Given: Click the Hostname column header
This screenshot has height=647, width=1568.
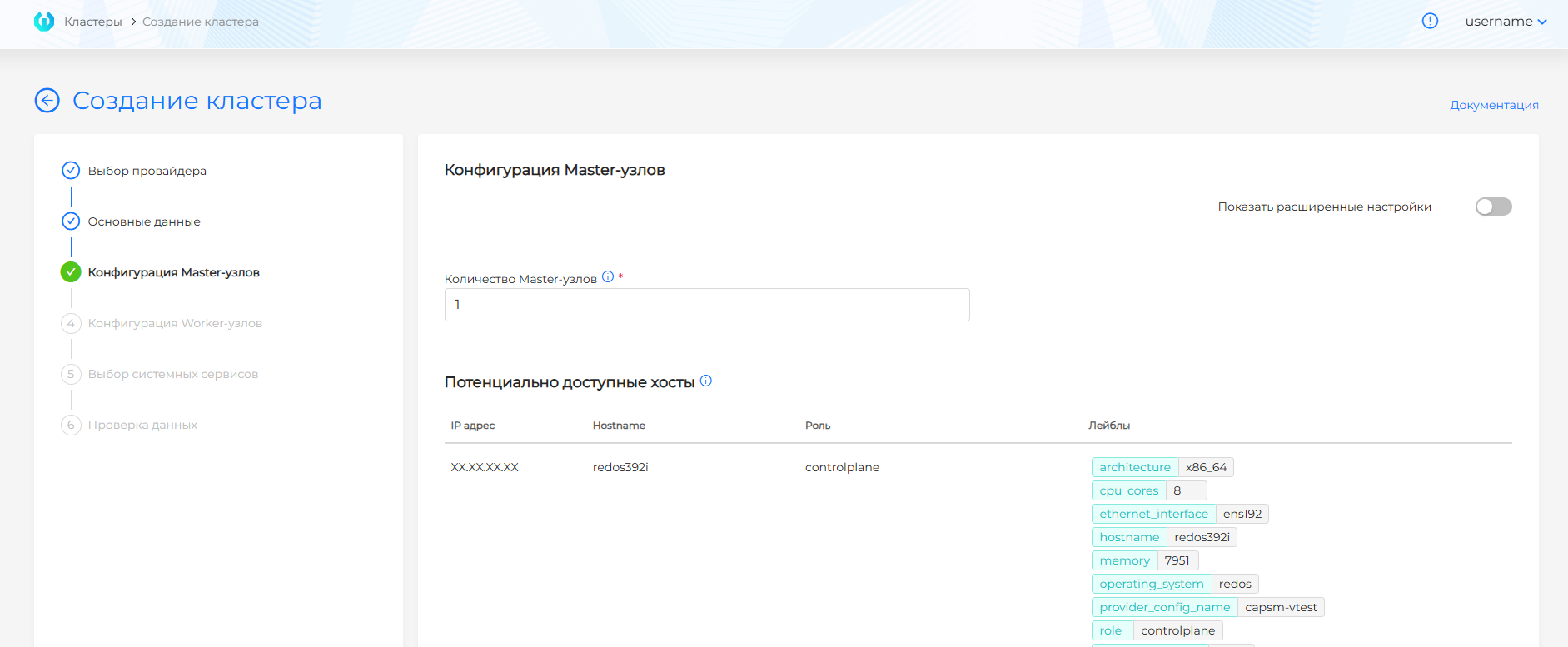Looking at the screenshot, I should coord(619,426).
